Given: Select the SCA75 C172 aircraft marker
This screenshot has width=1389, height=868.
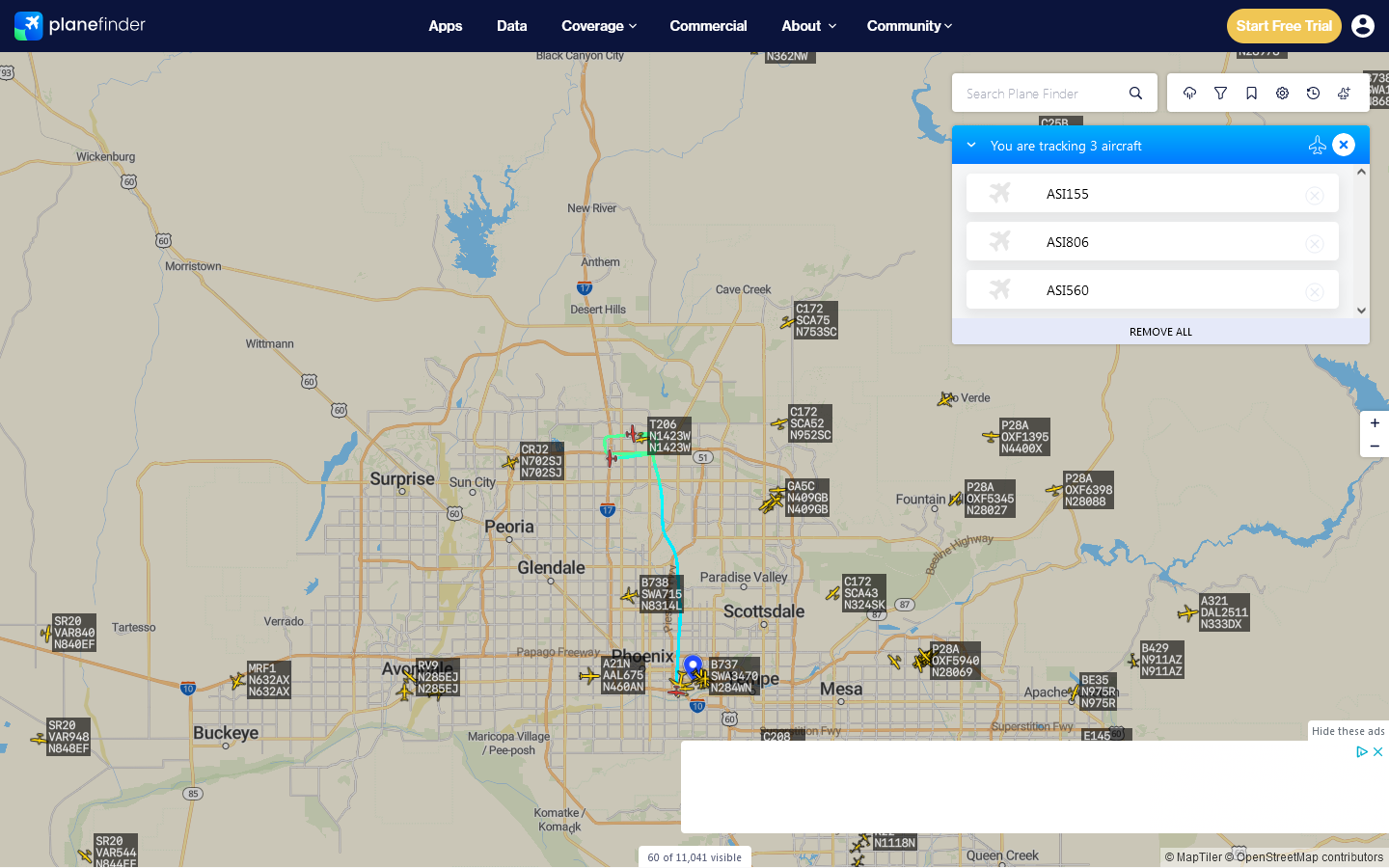Looking at the screenshot, I should [x=787, y=323].
